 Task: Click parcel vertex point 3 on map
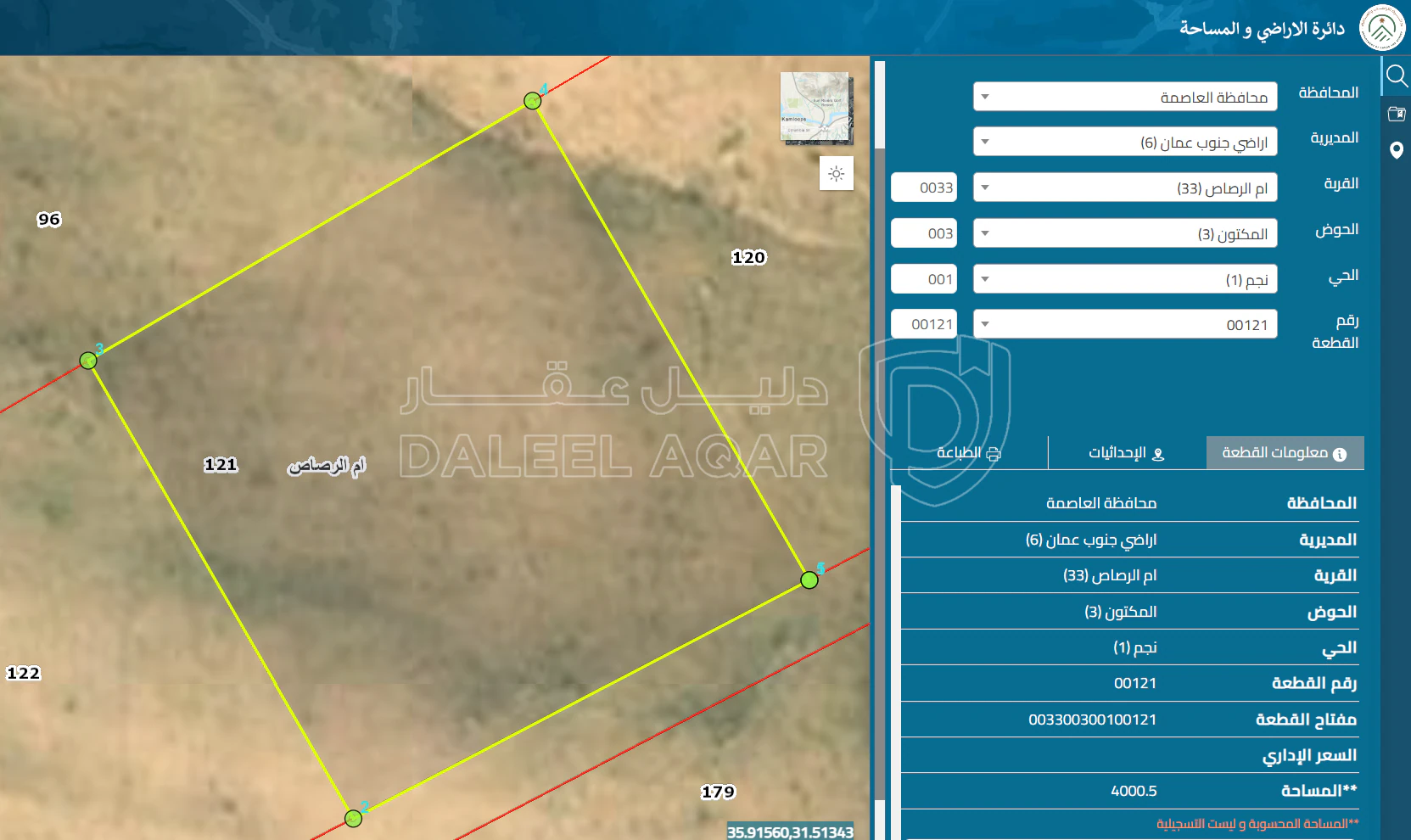[88, 361]
